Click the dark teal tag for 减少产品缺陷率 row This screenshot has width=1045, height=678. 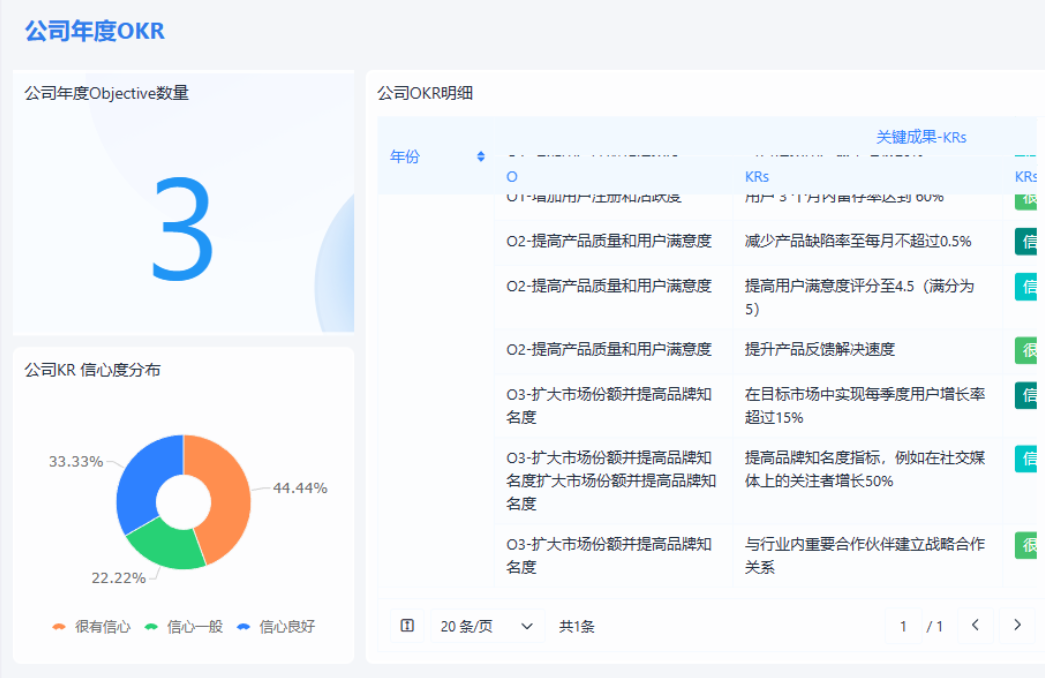click(1028, 242)
